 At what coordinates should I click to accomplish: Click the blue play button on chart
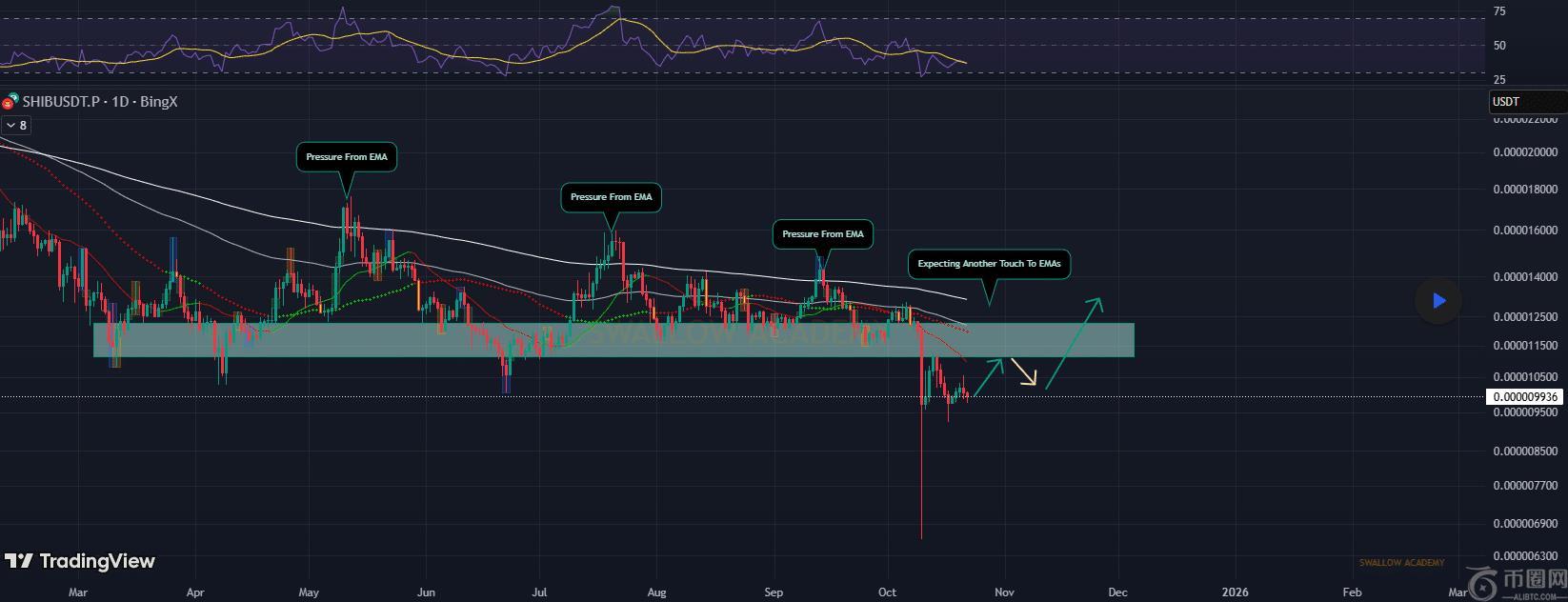[x=1438, y=301]
